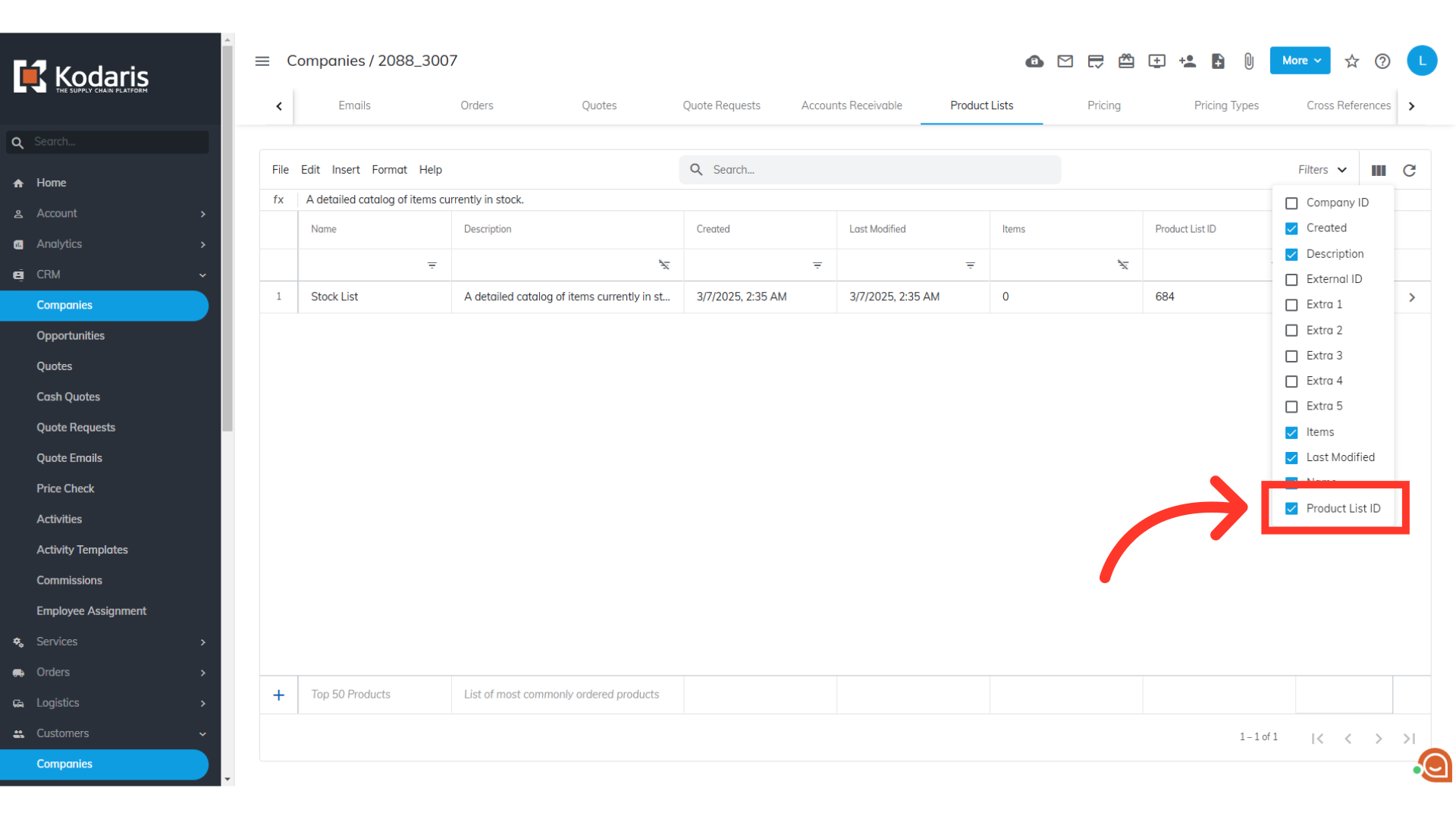Click the cloud upload icon in header

pyautogui.click(x=1034, y=61)
